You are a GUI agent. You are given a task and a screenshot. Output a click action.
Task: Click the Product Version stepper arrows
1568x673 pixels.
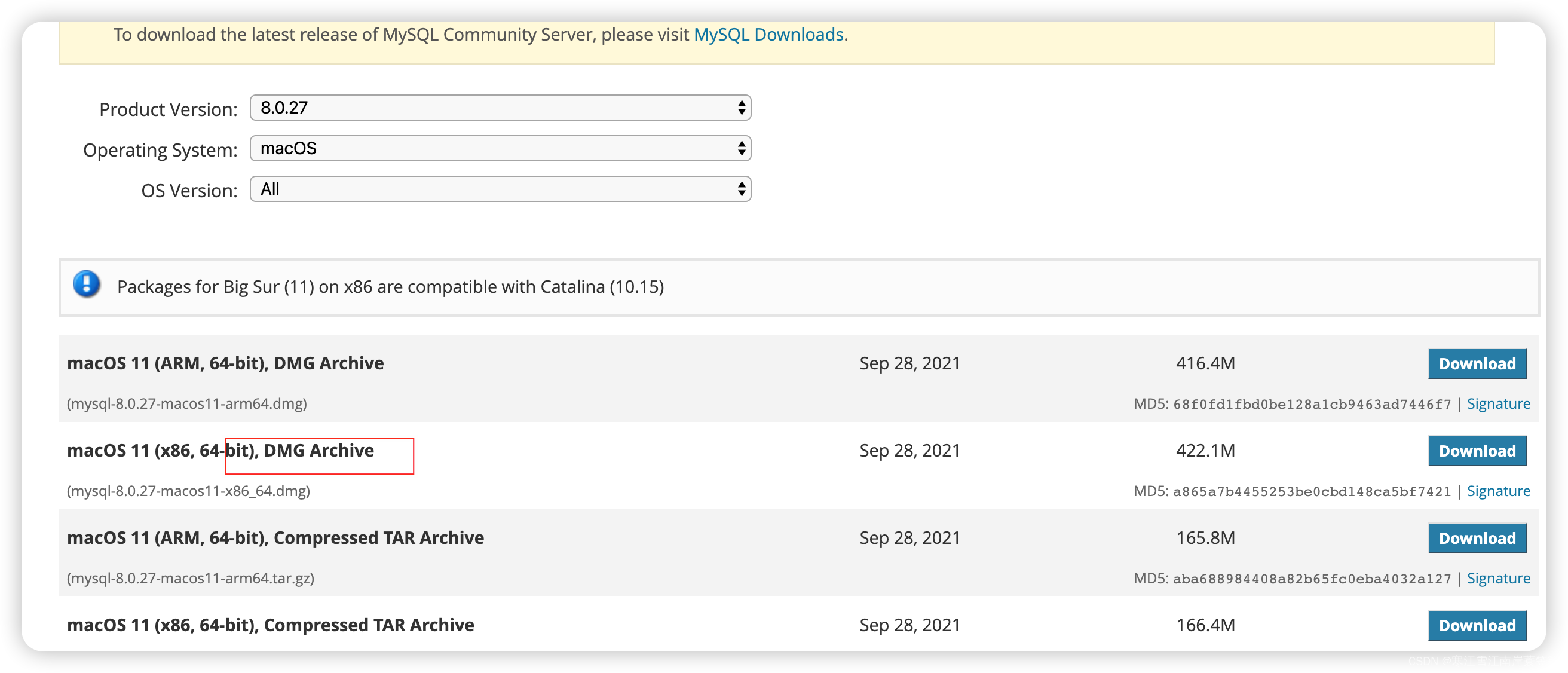tap(741, 108)
